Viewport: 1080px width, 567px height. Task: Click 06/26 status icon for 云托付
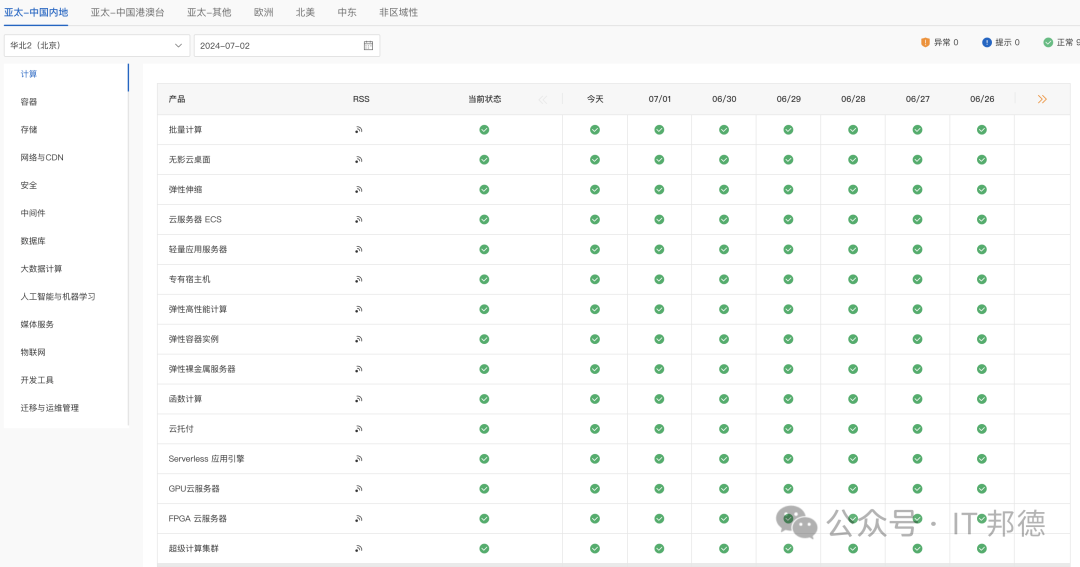pos(982,429)
